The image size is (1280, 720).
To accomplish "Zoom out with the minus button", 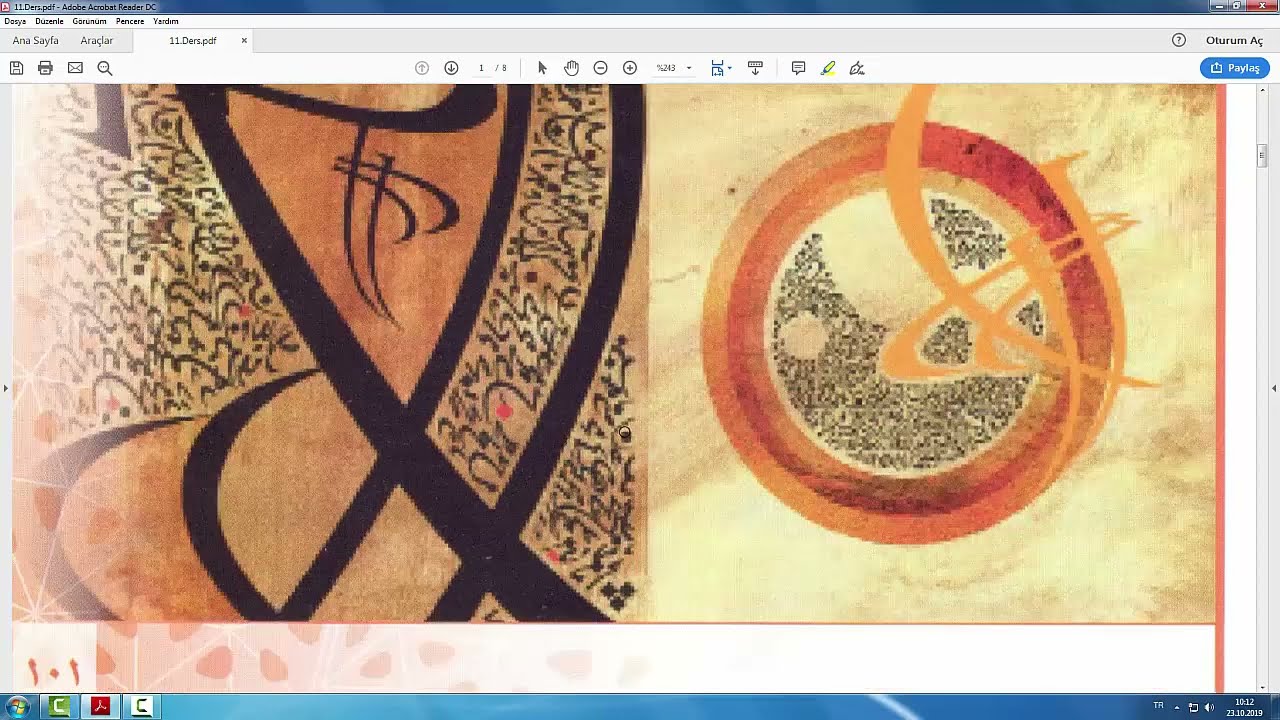I will click(x=600, y=68).
